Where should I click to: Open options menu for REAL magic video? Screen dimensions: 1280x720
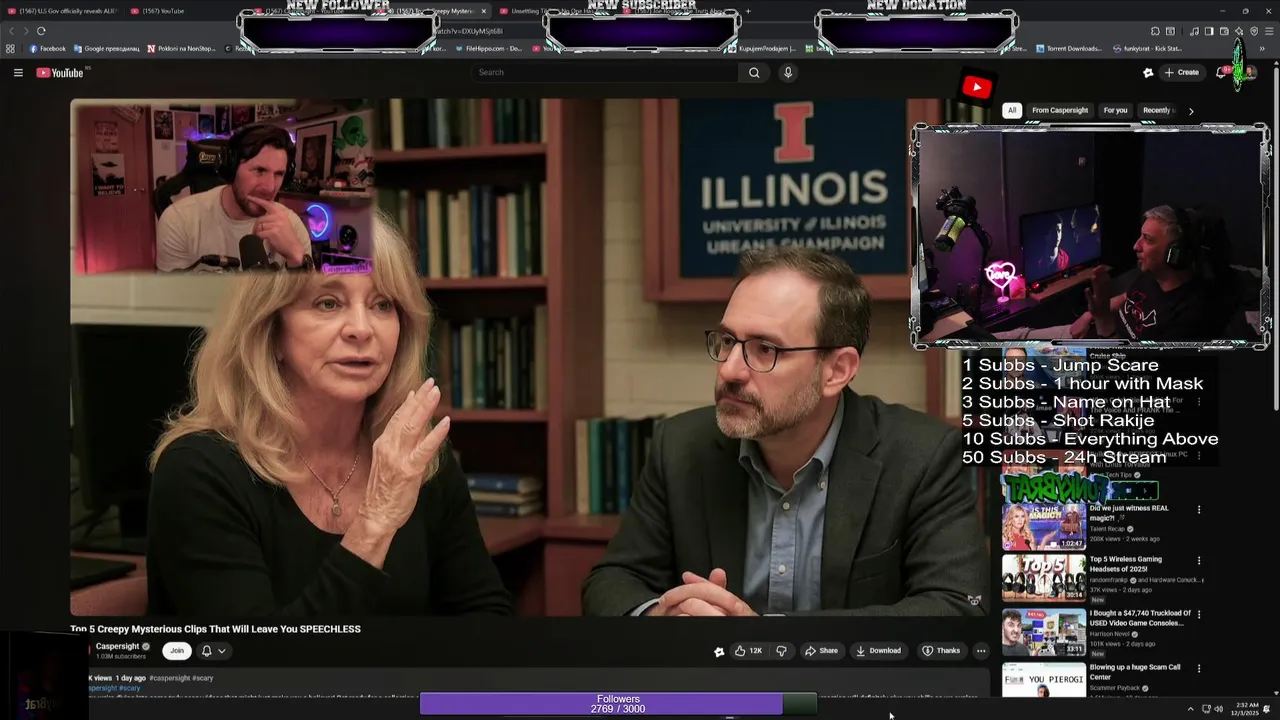(1199, 510)
